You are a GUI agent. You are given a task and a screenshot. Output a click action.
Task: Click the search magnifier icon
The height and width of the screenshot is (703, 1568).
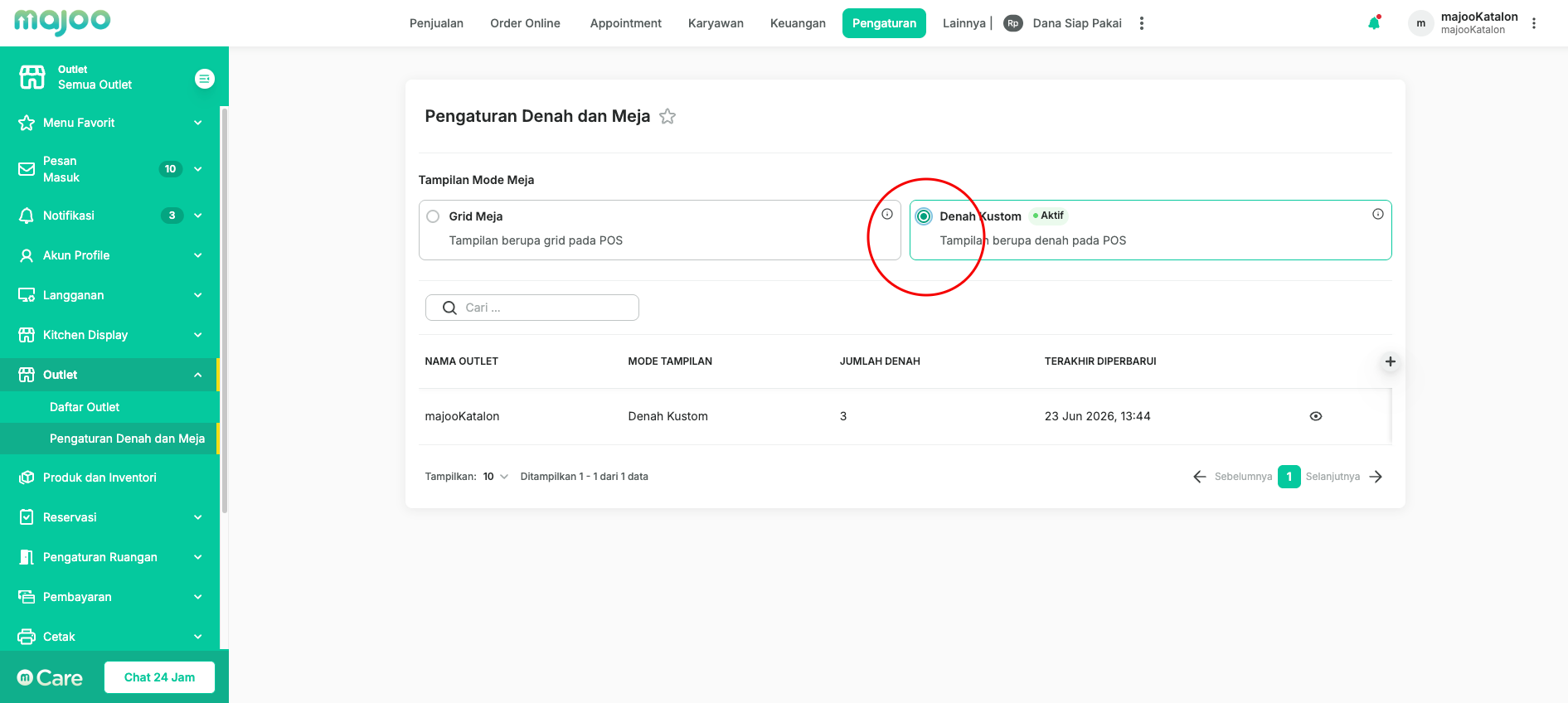coord(449,308)
